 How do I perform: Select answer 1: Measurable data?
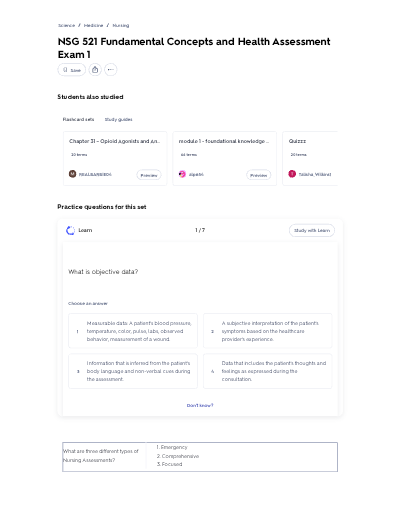point(133,331)
